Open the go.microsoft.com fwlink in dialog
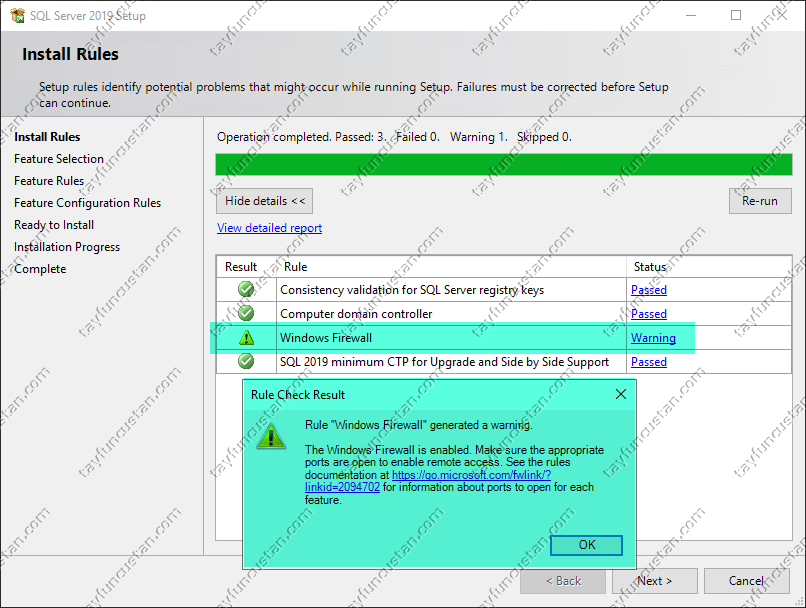Image resolution: width=806 pixels, height=608 pixels. tap(471, 475)
